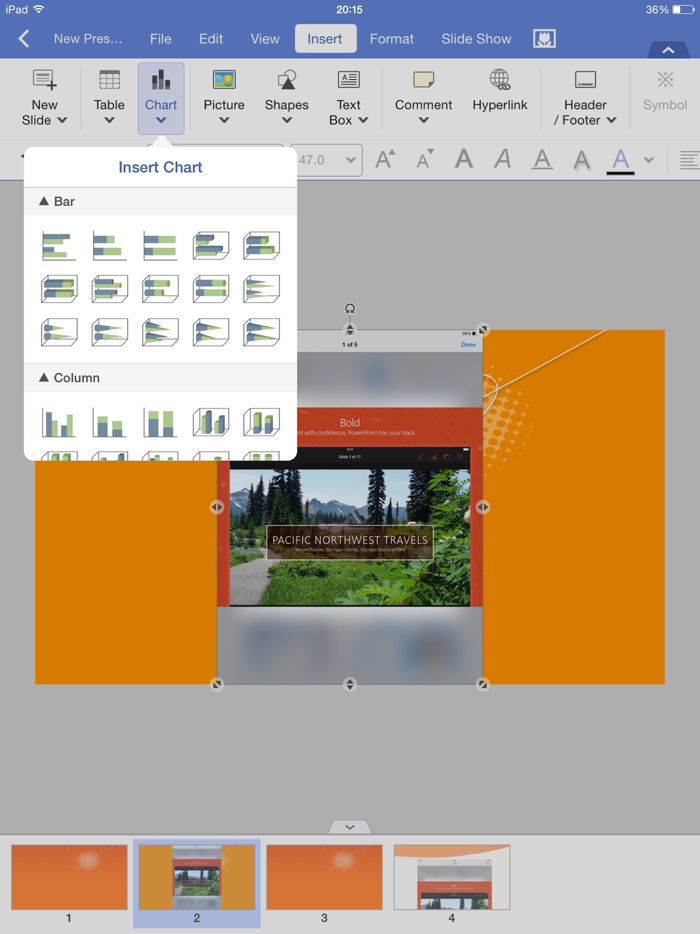This screenshot has width=700, height=934.
Task: Tap the icon right of Slide Show
Action: pos(544,39)
